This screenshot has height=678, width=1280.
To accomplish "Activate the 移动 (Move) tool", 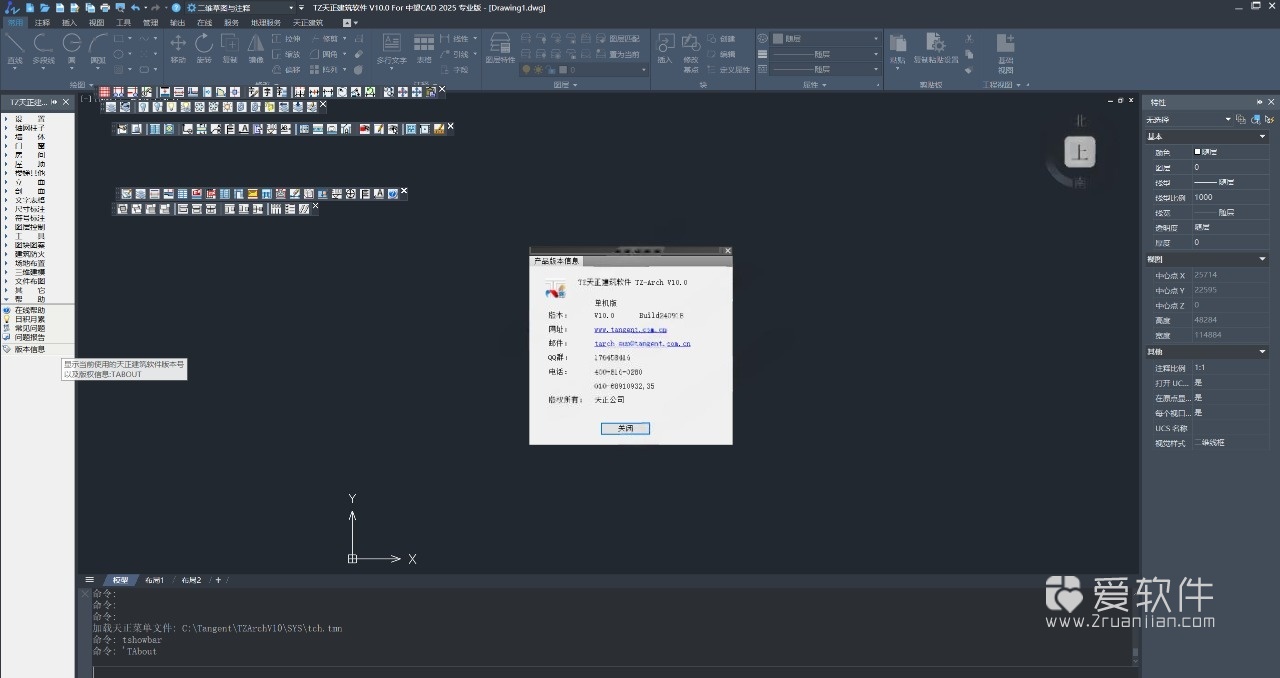I will click(178, 48).
